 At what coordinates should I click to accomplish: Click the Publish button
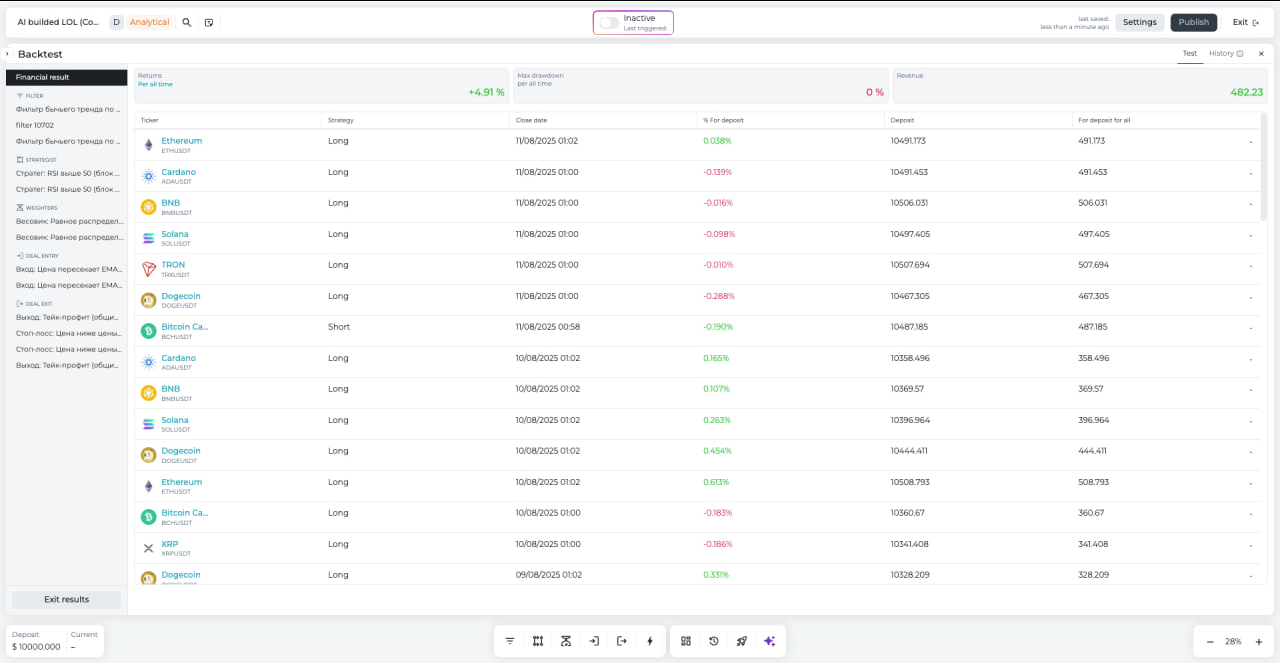[x=1194, y=21]
